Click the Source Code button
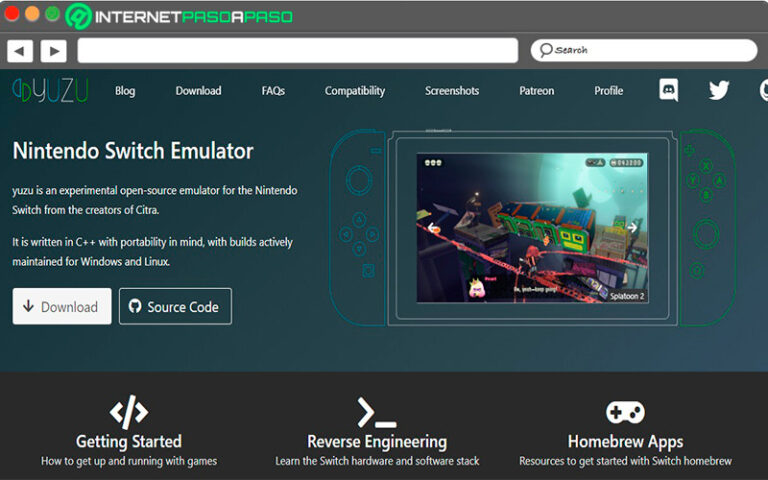Screen dimensions: 768x480 pyautogui.click(x=175, y=307)
